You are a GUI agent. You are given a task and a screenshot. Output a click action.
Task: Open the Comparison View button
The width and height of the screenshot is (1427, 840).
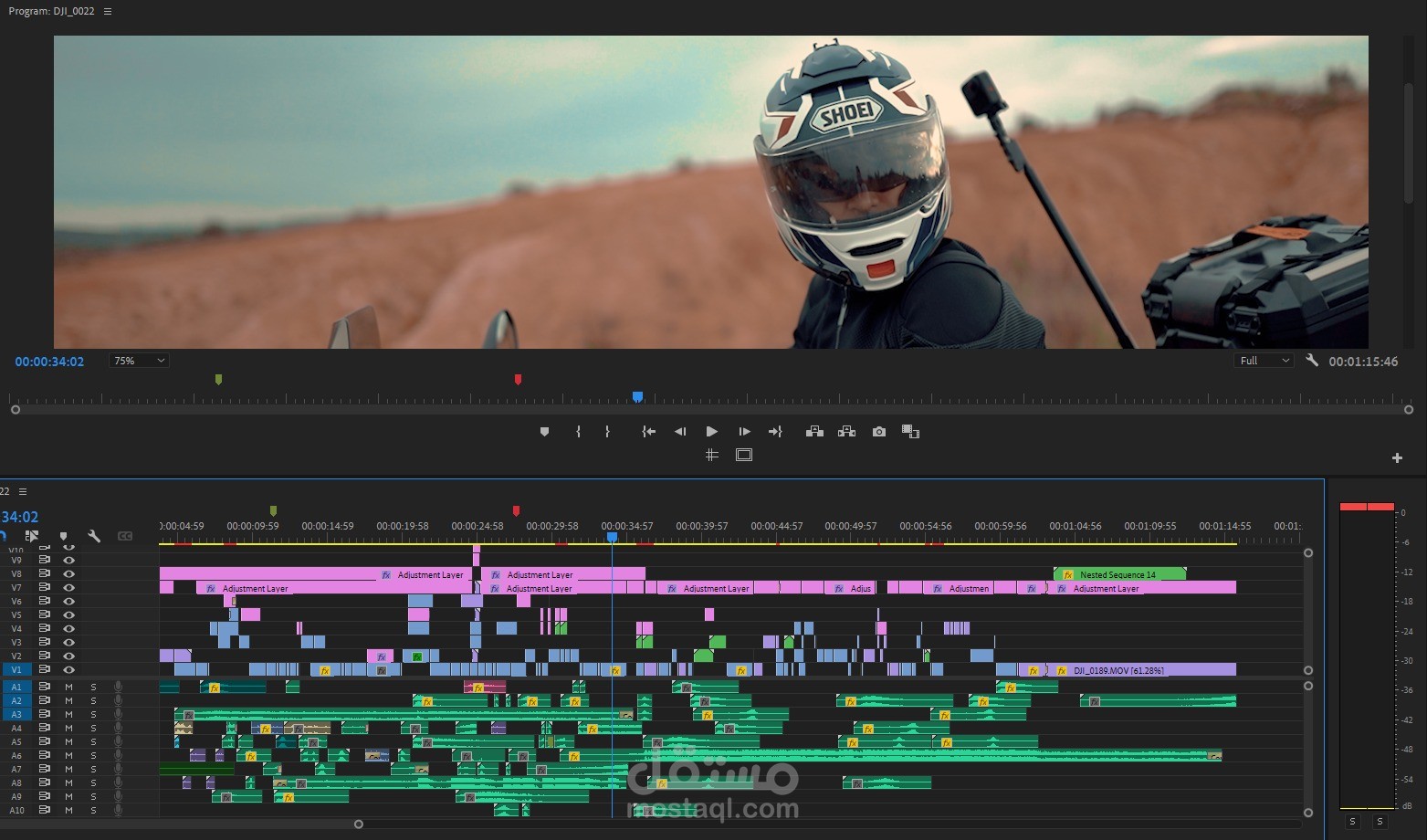point(910,432)
